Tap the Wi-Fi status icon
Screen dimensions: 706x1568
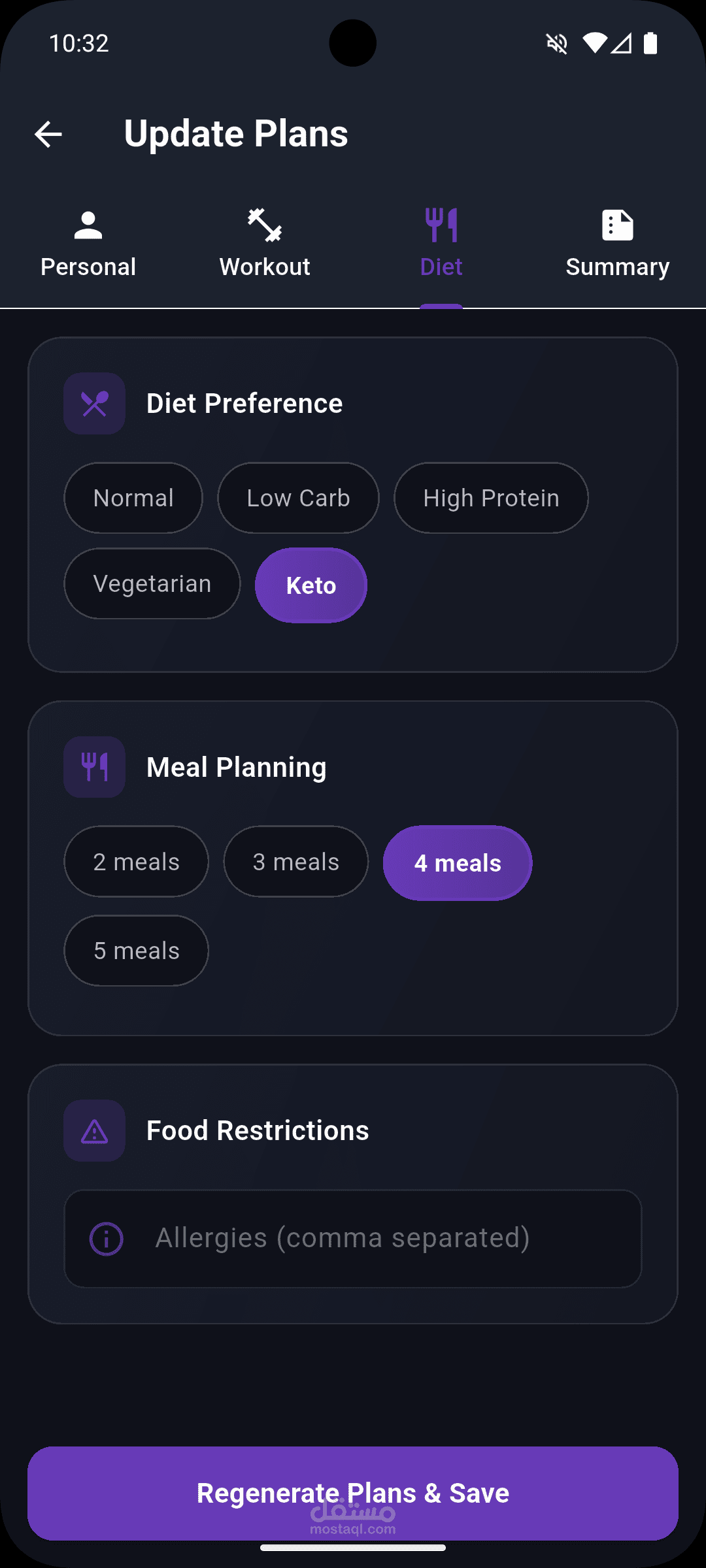(x=594, y=43)
